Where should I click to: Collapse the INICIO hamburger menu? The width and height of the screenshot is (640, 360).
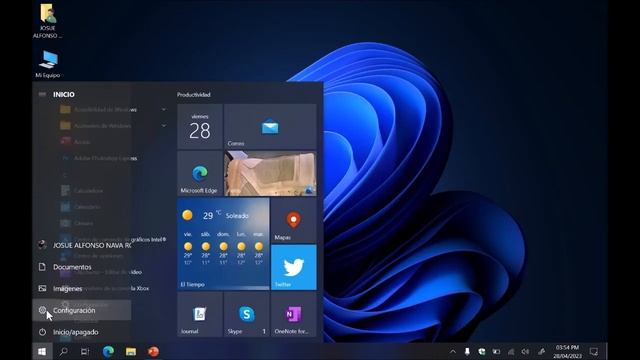click(42, 94)
